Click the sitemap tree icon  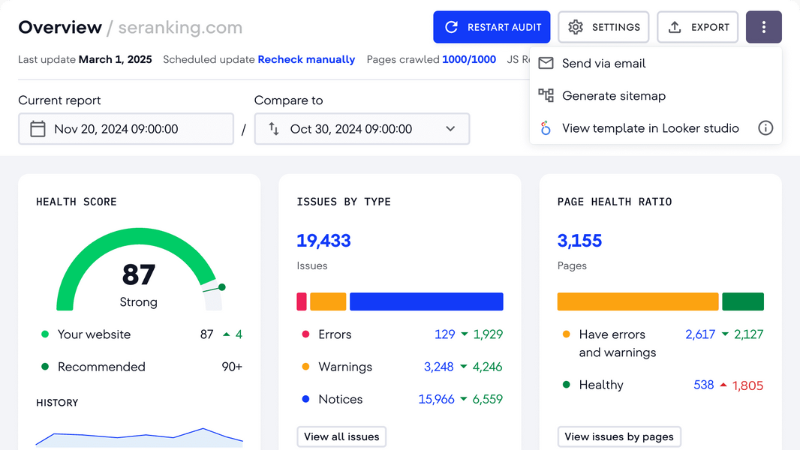(546, 95)
